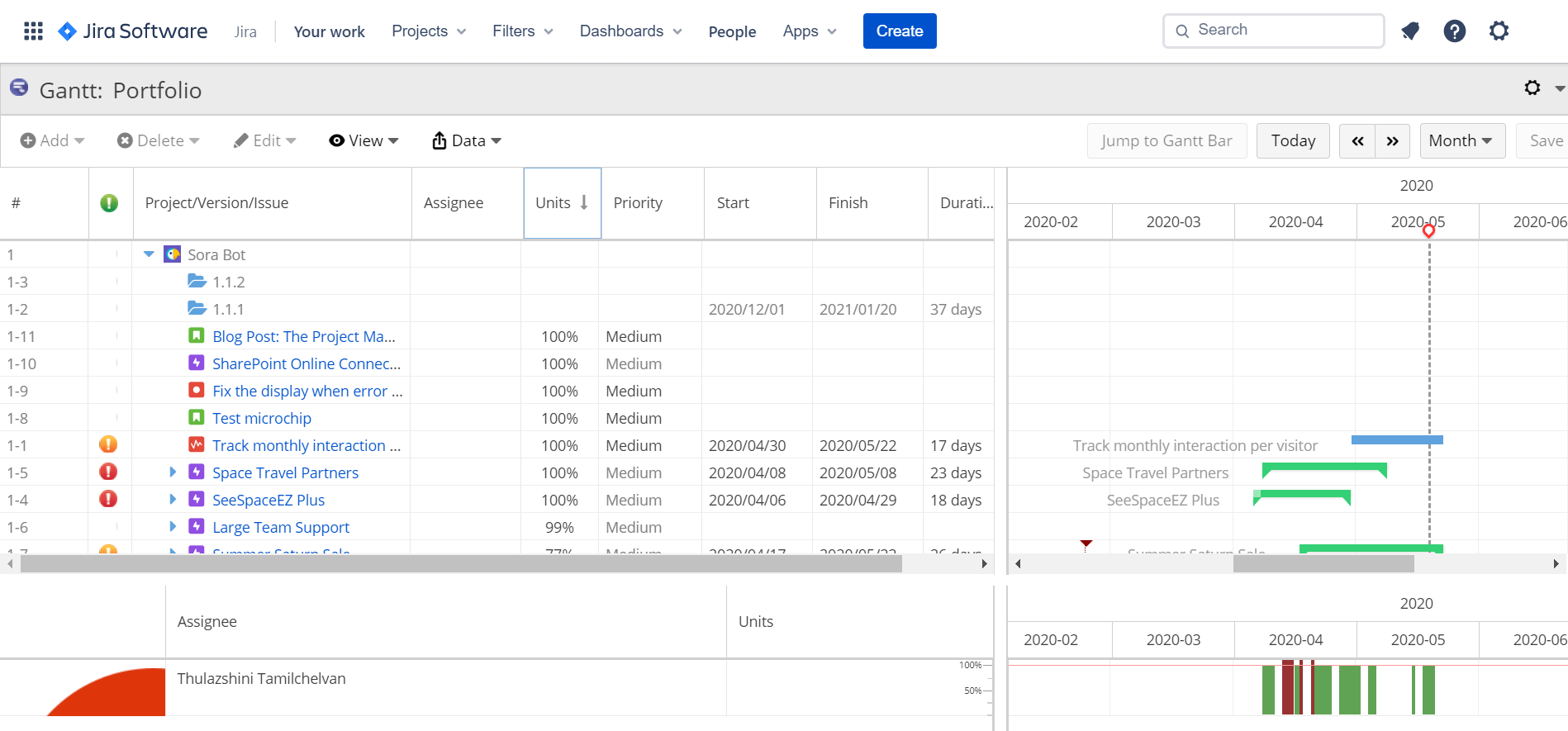This screenshot has height=731, width=1568.
Task: Open the Add menu
Action: [x=53, y=141]
